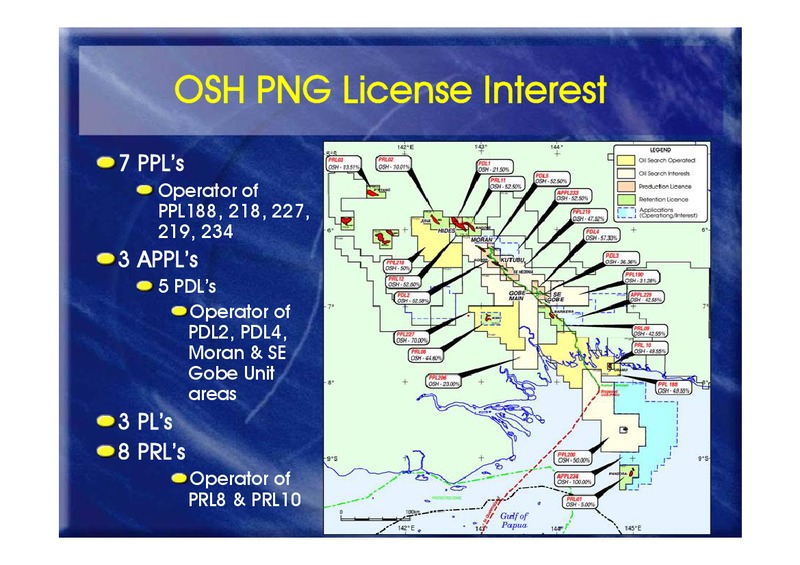This screenshot has width=800, height=565.
Task: Click the PPL227 OSH 70.00% map callout
Action: [411, 337]
